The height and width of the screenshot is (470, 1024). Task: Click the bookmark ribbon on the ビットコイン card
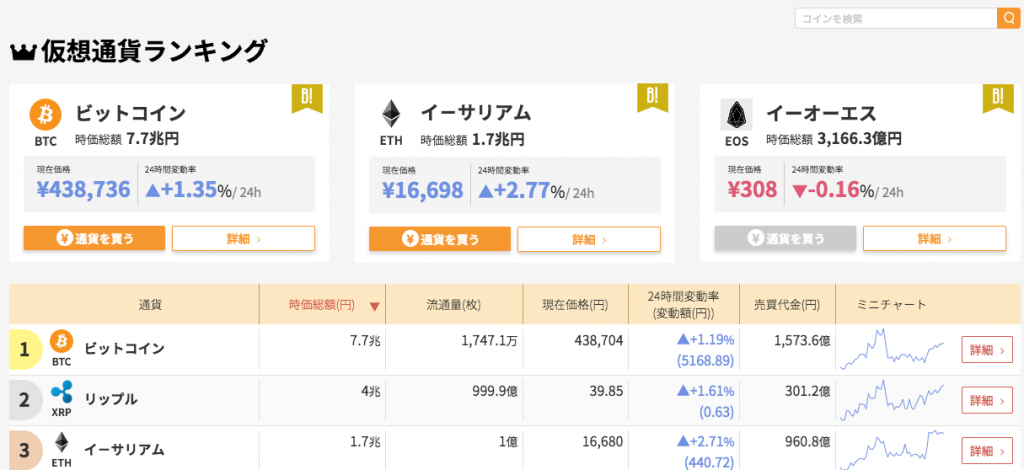click(x=307, y=99)
